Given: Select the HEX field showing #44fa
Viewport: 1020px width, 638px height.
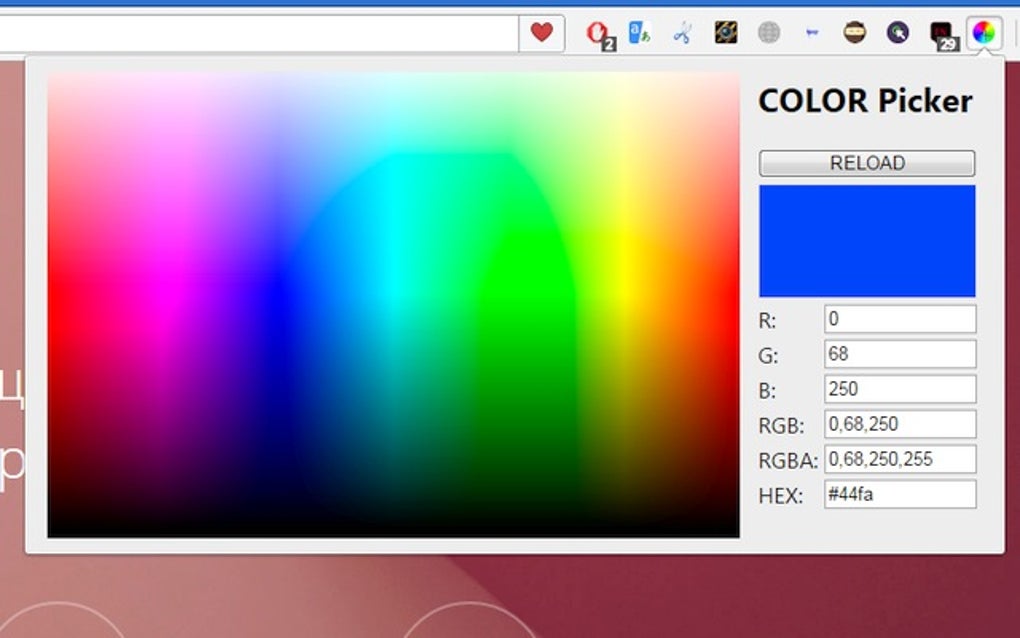Looking at the screenshot, I should tap(898, 493).
